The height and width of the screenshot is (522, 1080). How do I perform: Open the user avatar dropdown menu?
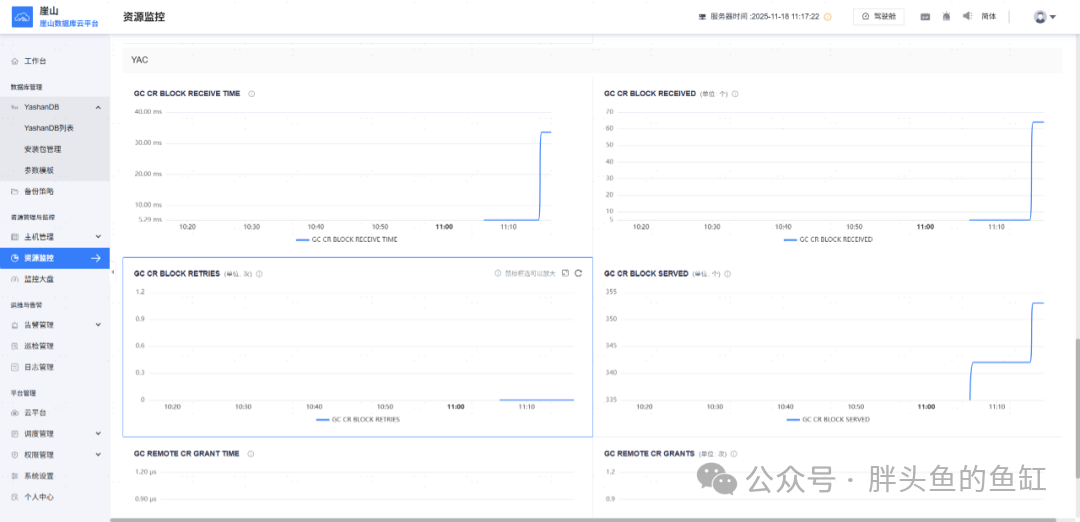click(x=1044, y=17)
